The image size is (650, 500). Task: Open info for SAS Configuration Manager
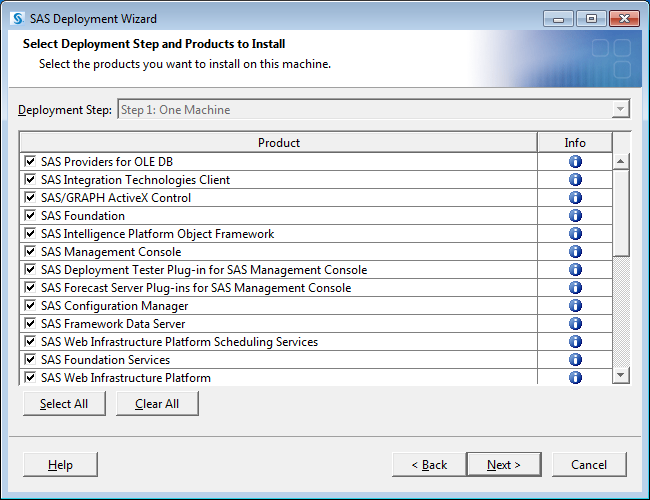[575, 306]
